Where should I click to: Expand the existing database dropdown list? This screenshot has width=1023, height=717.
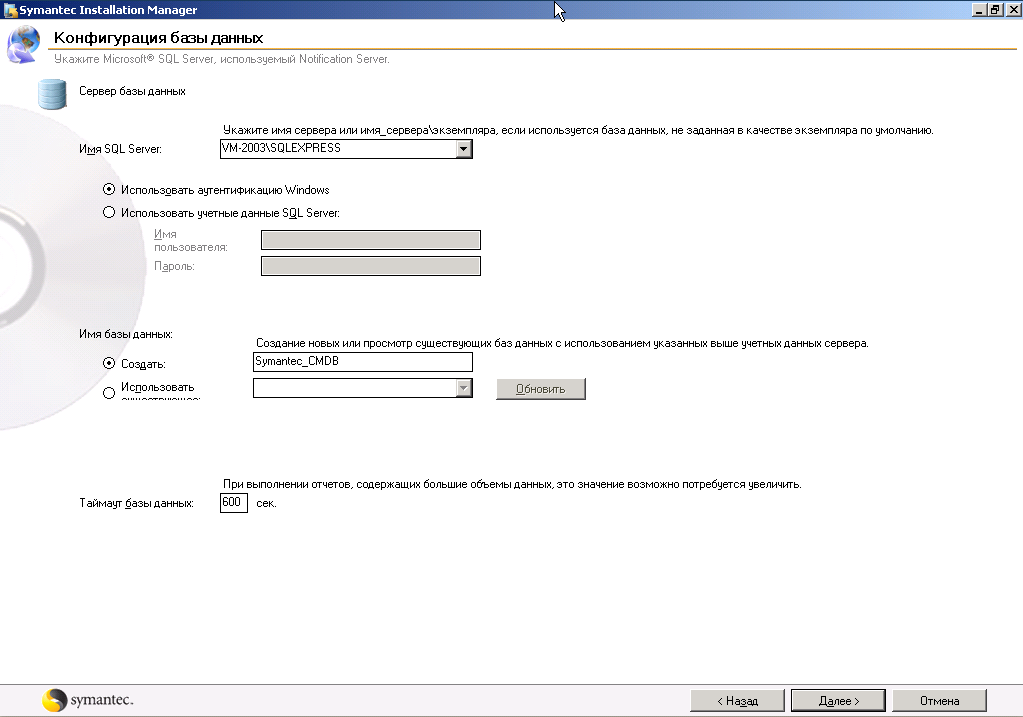pyautogui.click(x=463, y=388)
